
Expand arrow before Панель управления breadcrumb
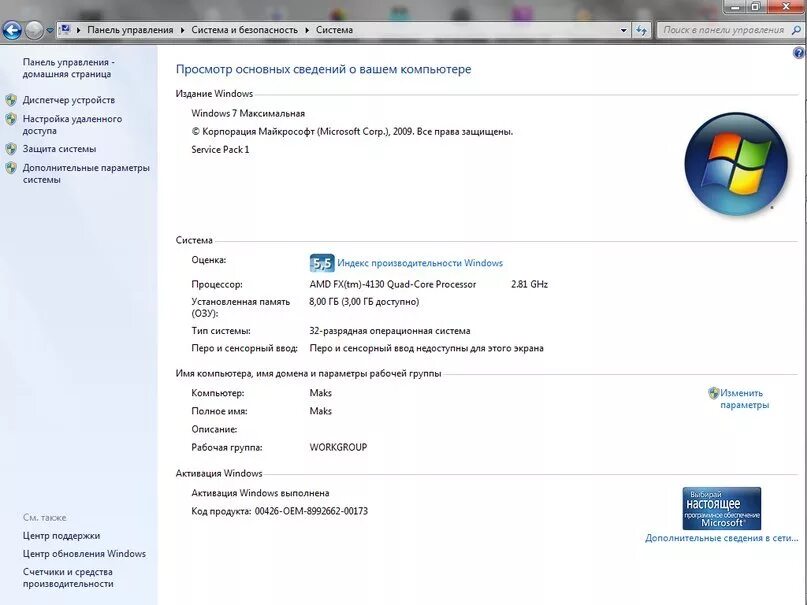click(79, 30)
